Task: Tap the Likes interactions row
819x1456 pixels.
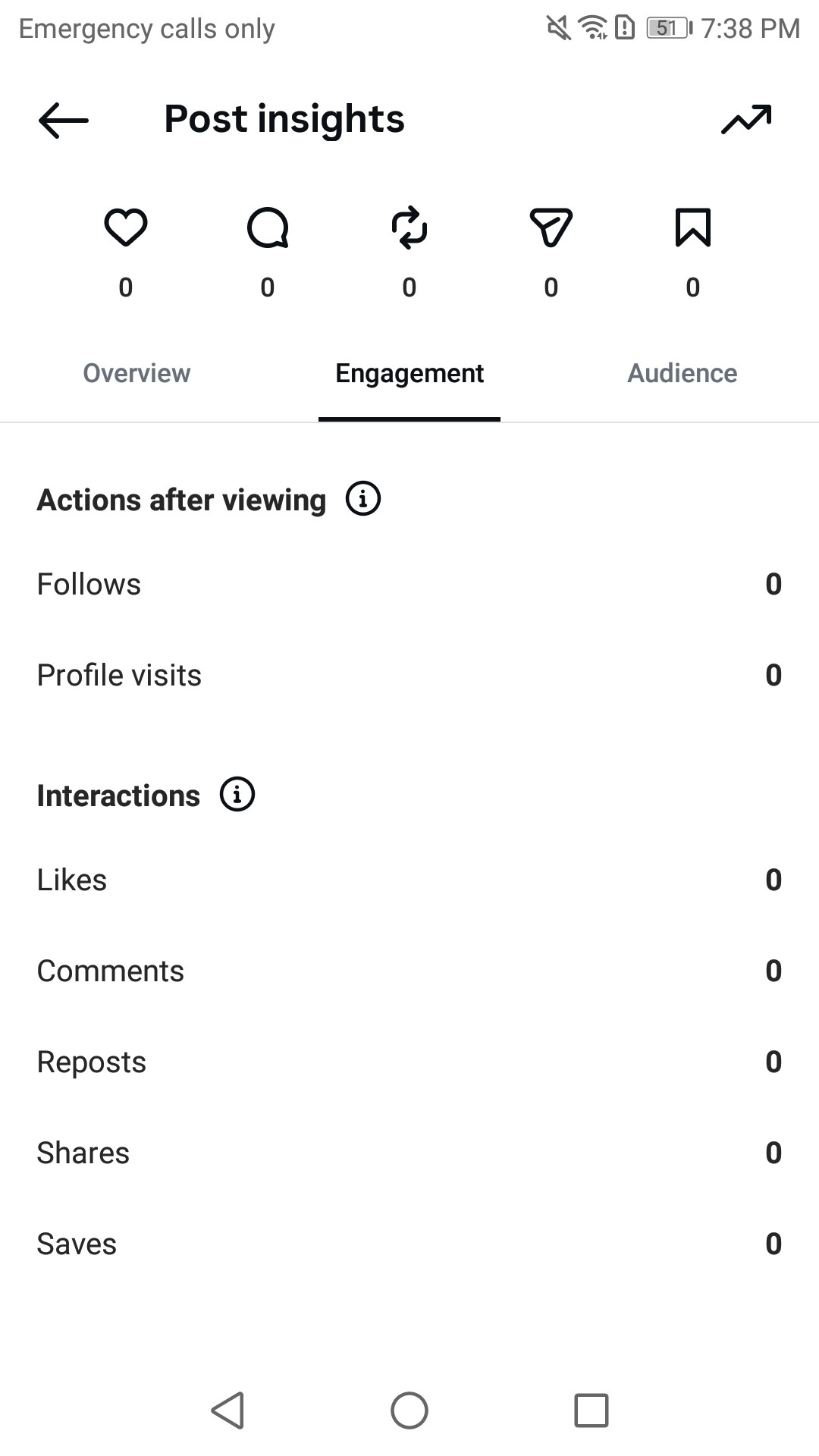Action: (x=409, y=880)
